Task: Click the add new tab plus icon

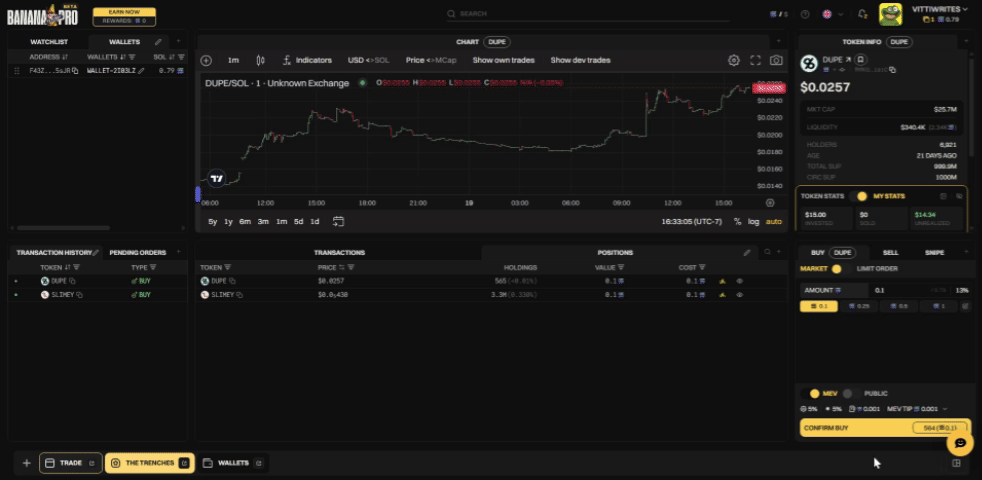Action: [x=26, y=463]
